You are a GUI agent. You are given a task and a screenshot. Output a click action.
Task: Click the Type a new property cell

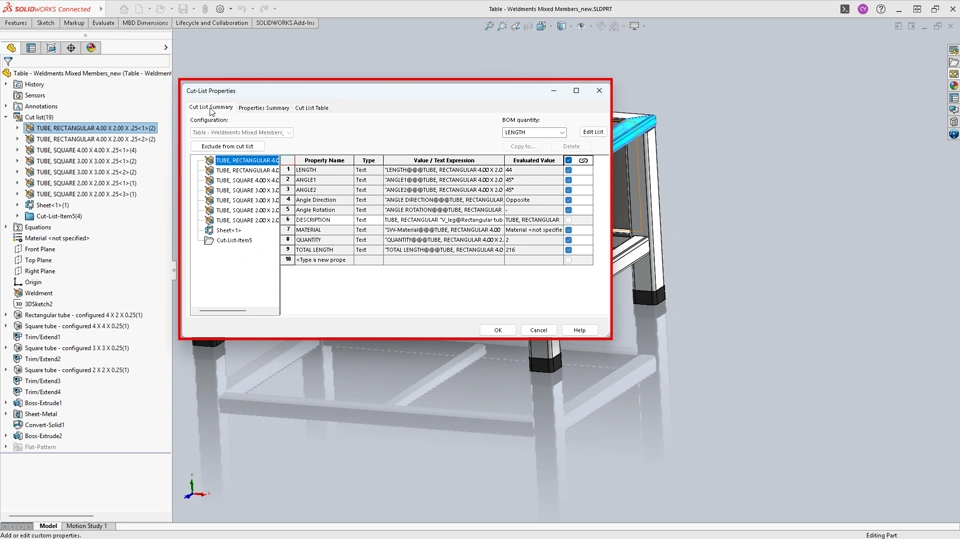coord(324,260)
